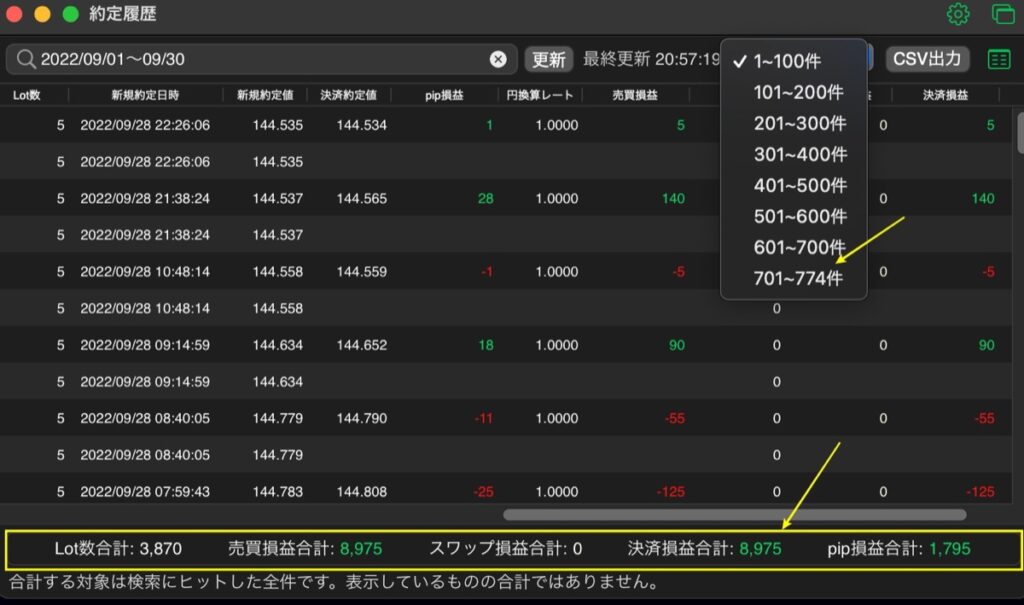Click the date range search field
This screenshot has height=605, width=1024.
click(x=261, y=59)
